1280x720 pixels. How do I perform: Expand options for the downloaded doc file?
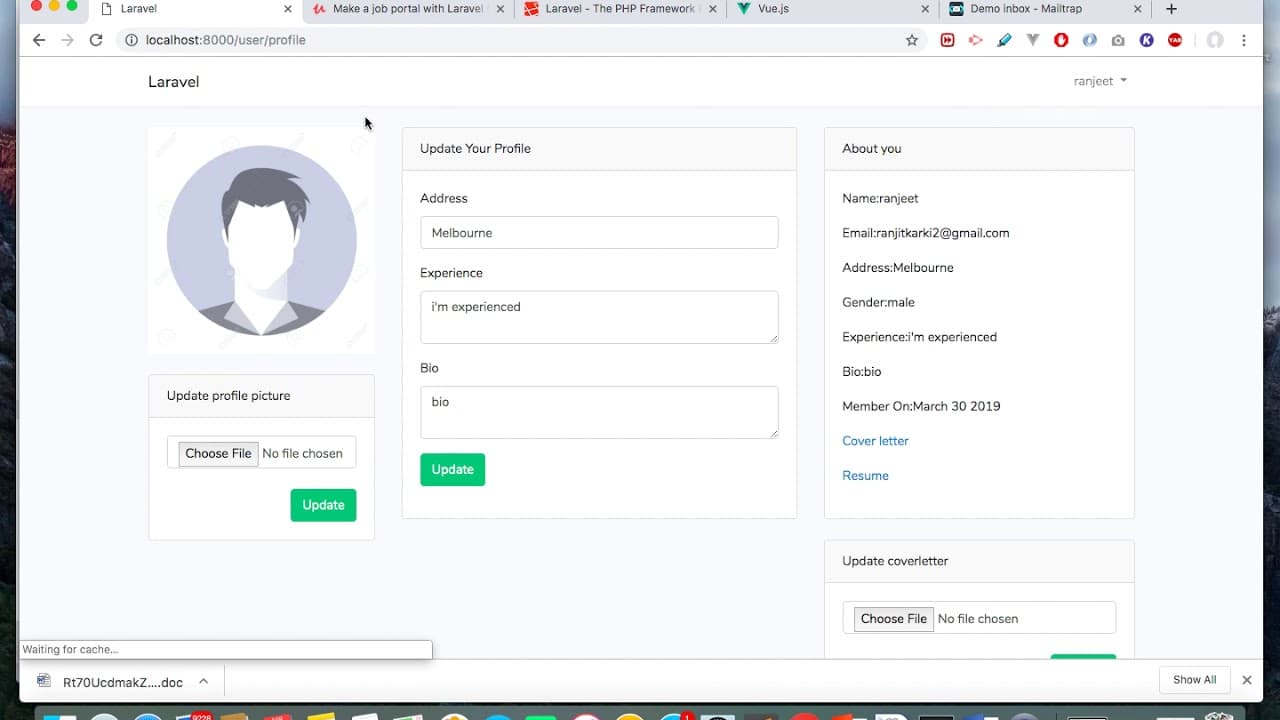203,681
